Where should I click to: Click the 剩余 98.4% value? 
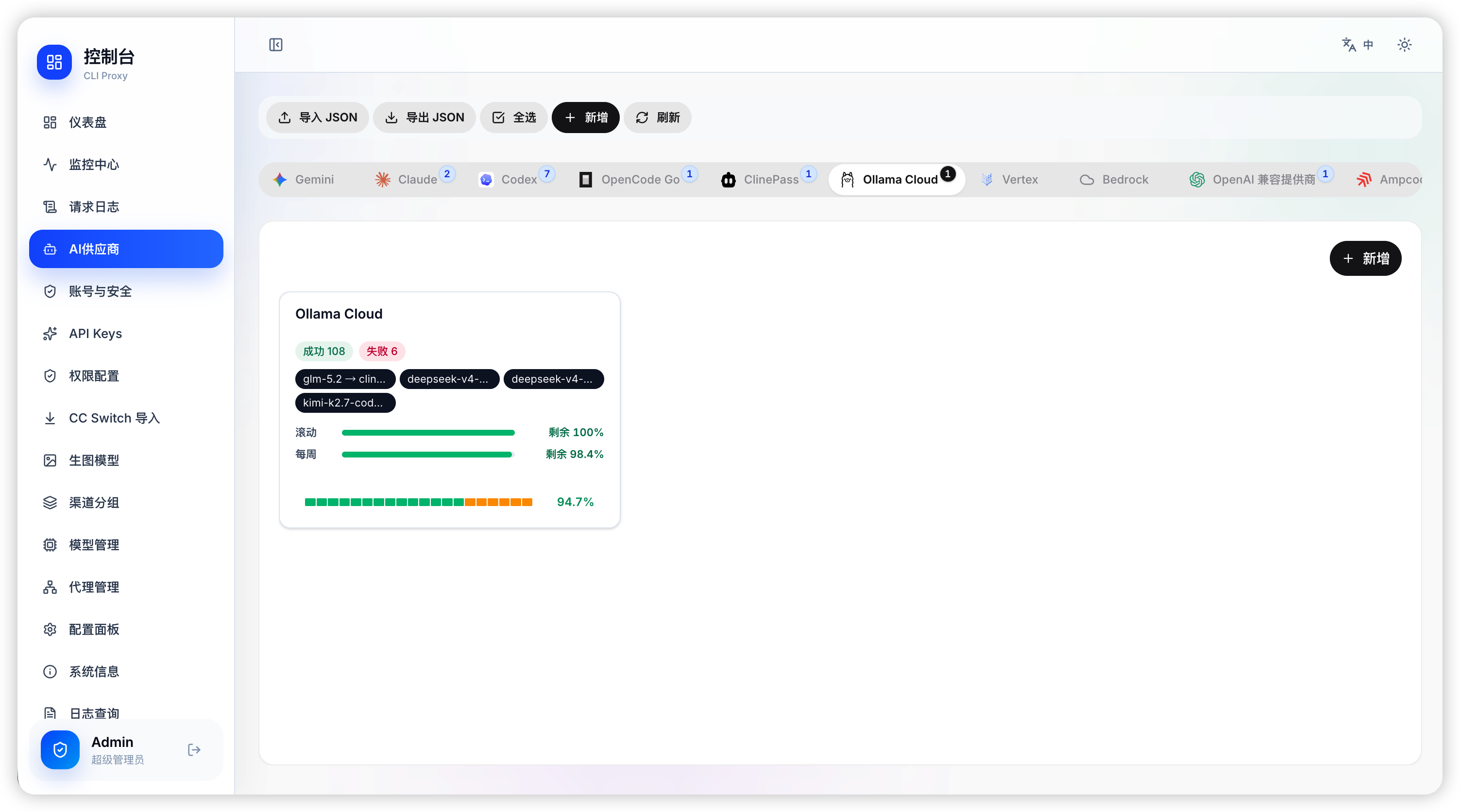tap(575, 454)
